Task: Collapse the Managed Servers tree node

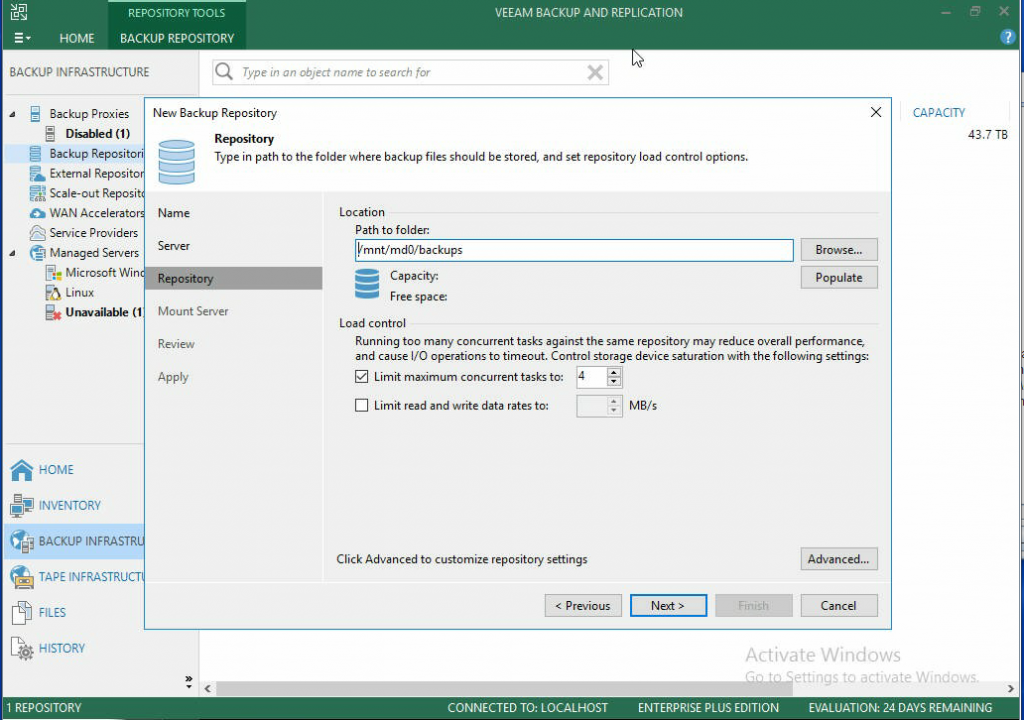Action: [12, 253]
